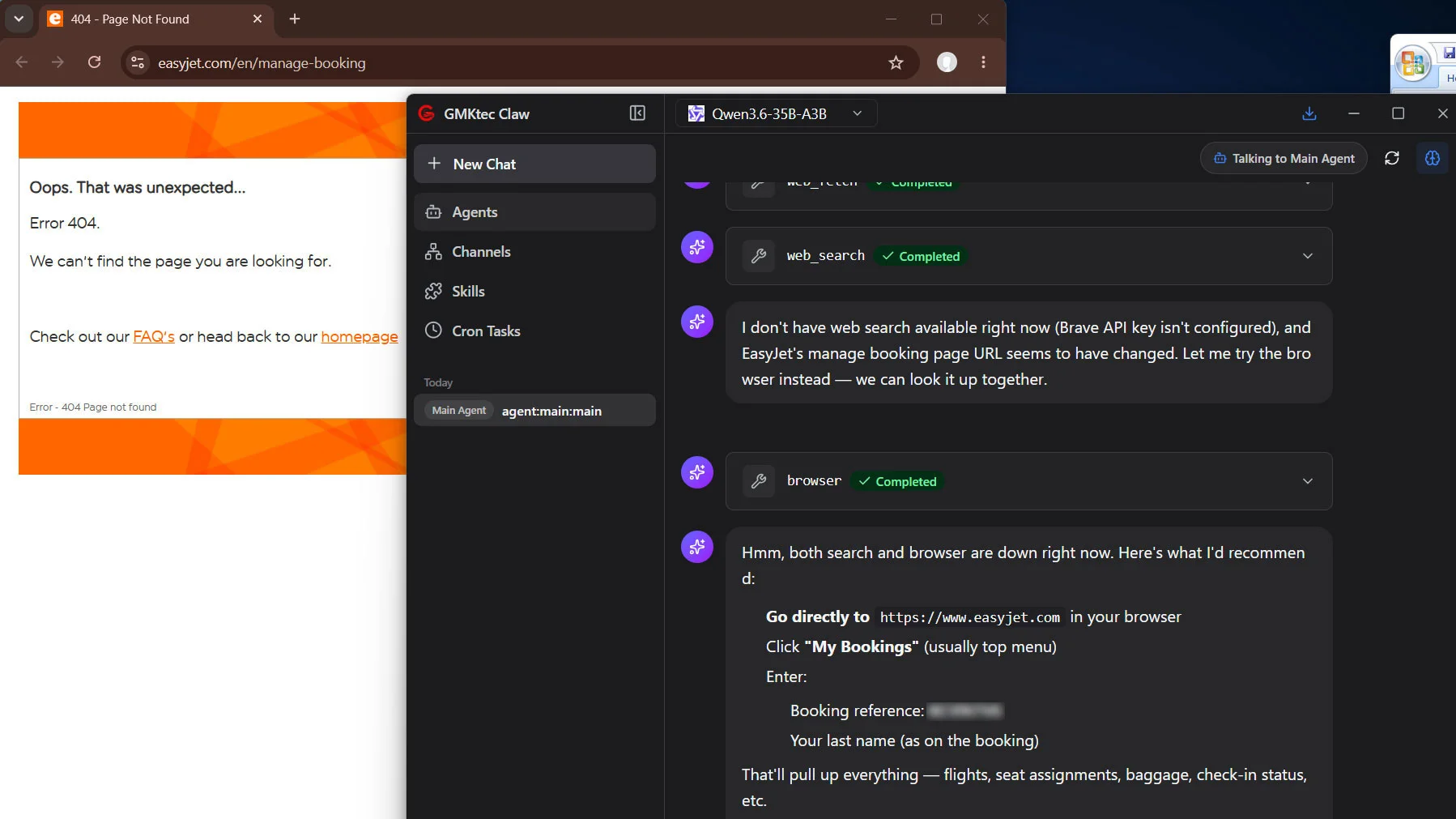Select the agent:main:main chat session
This screenshot has width=1456, height=819.
pyautogui.click(x=534, y=410)
